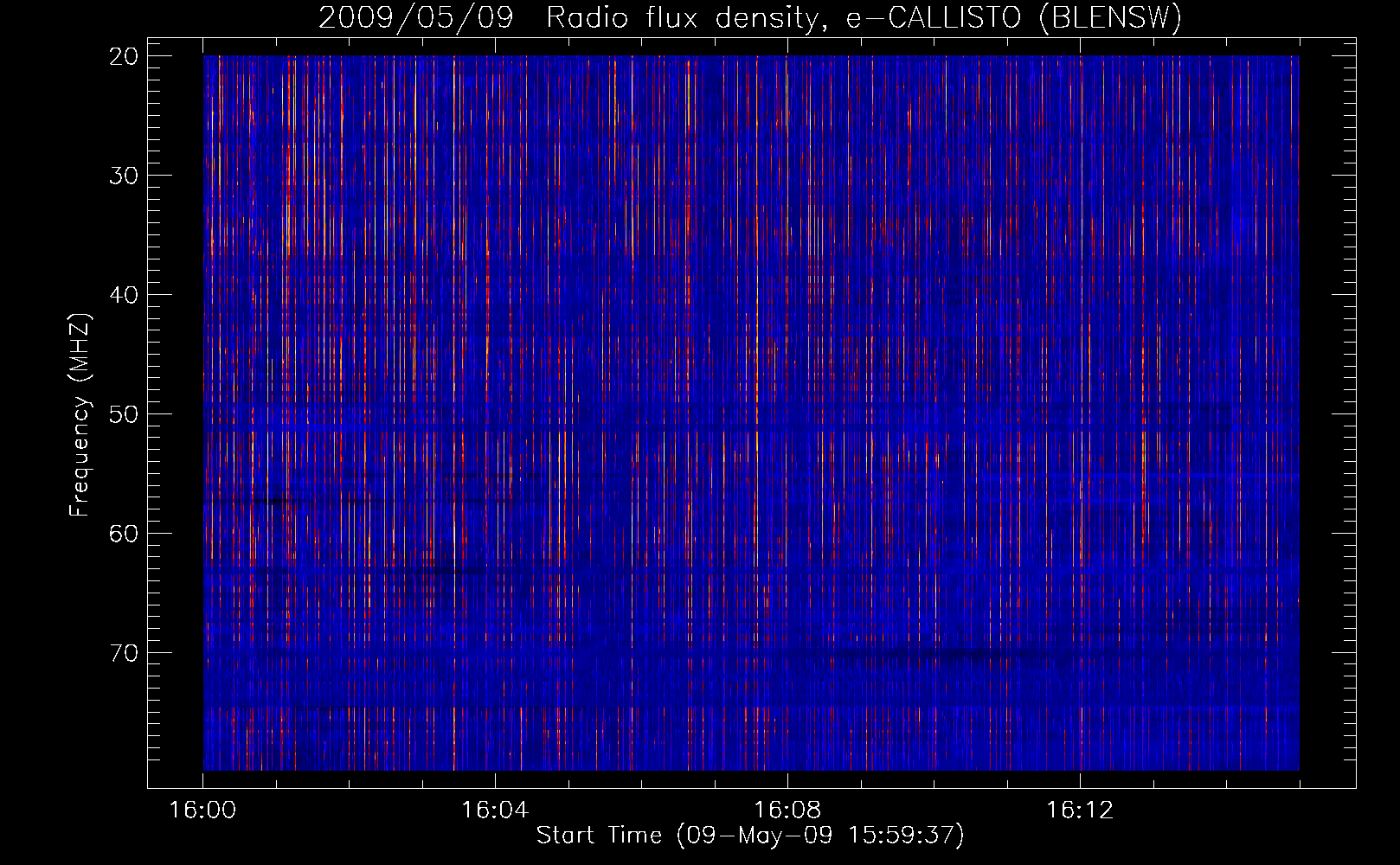
Task: Click the 20 MHz frequency tick label
Action: point(124,56)
